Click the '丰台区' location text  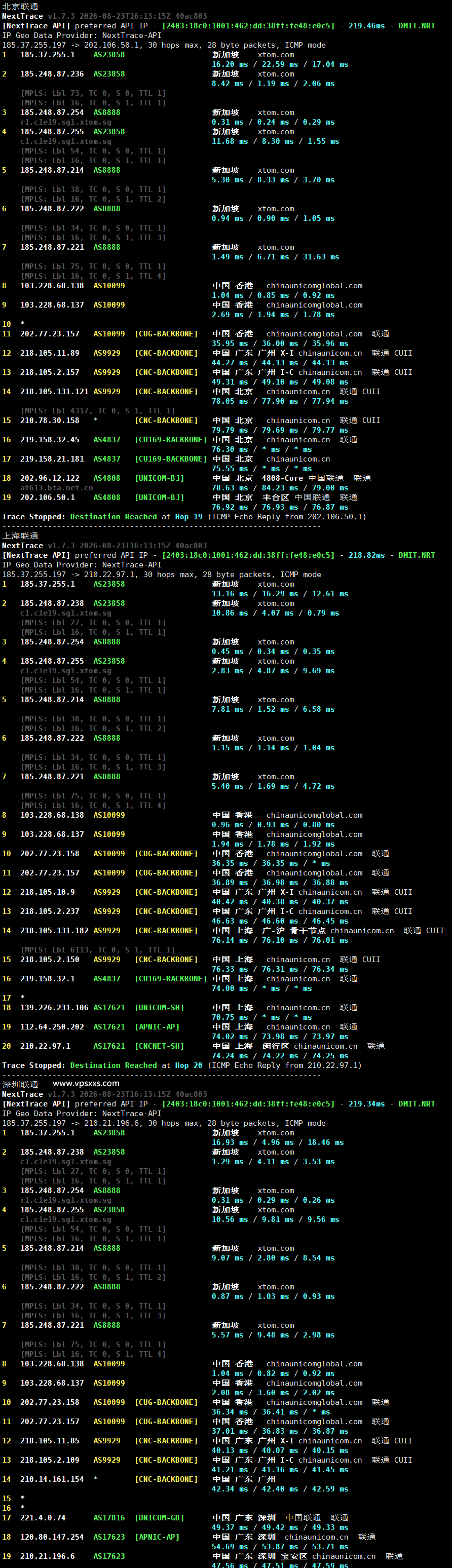tap(275, 498)
